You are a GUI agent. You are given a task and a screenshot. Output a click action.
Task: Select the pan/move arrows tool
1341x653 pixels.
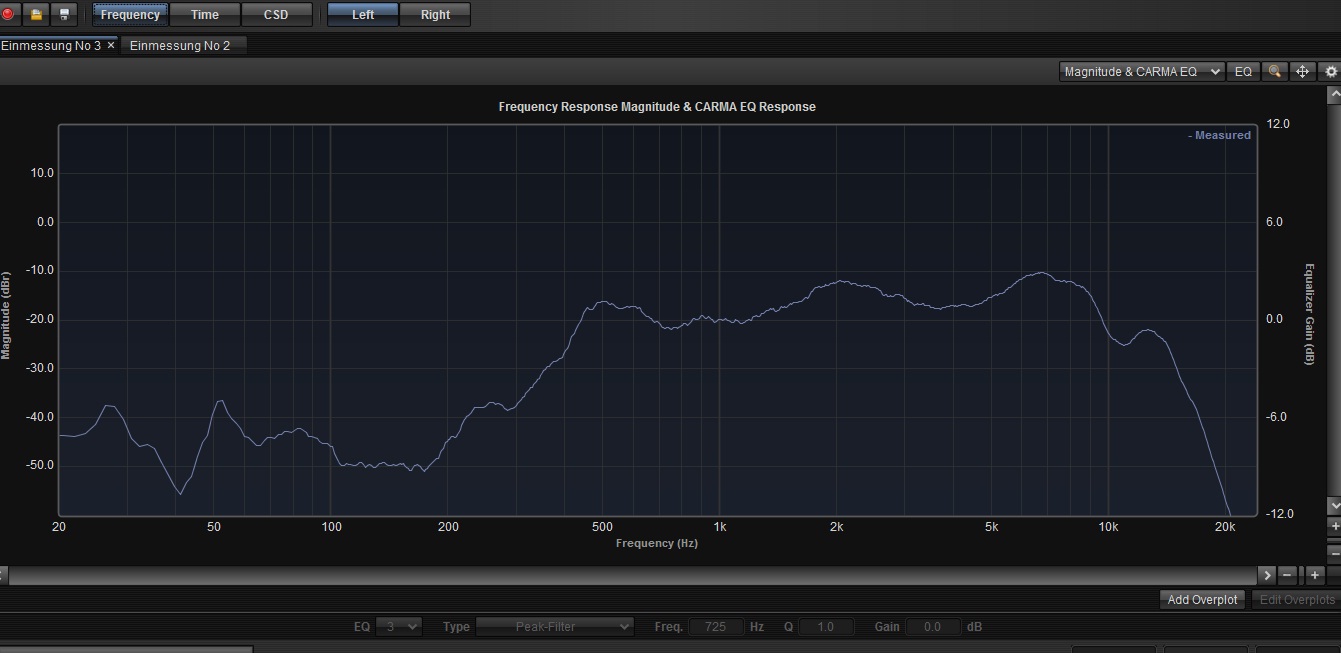point(1302,72)
